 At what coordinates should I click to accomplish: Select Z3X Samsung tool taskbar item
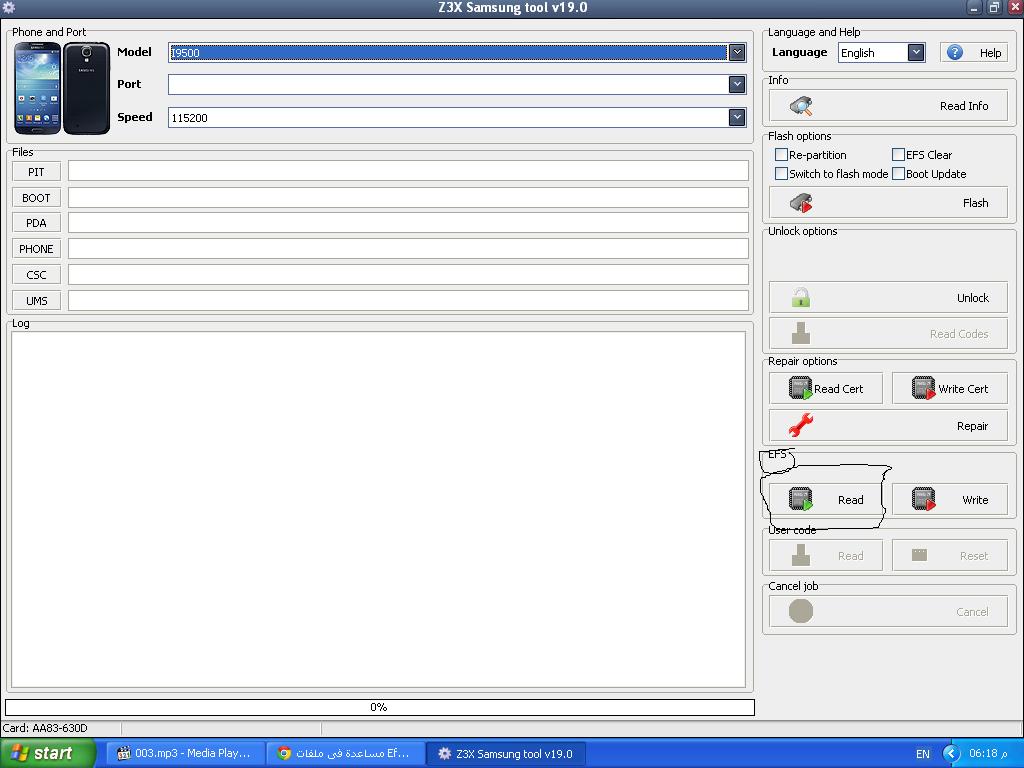click(x=506, y=753)
